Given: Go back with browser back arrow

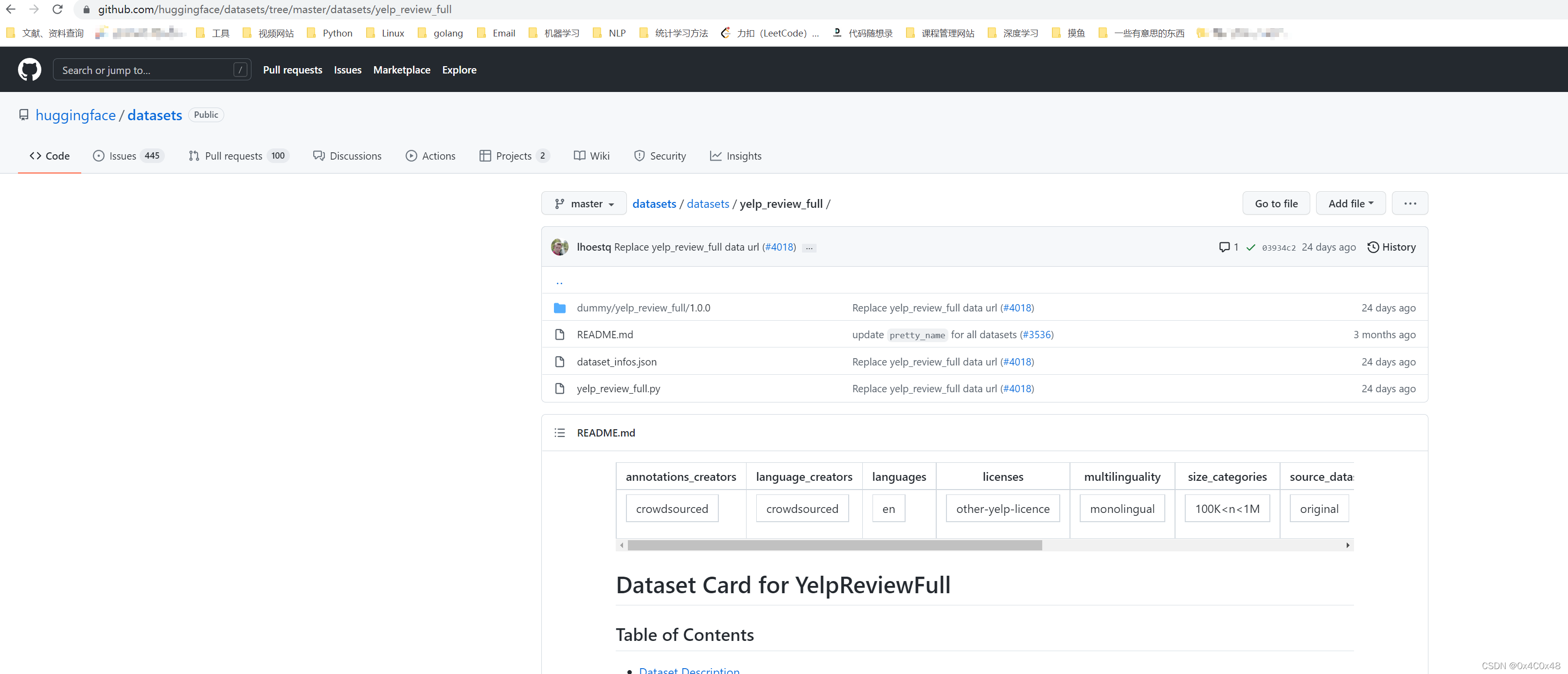Looking at the screenshot, I should point(11,9).
